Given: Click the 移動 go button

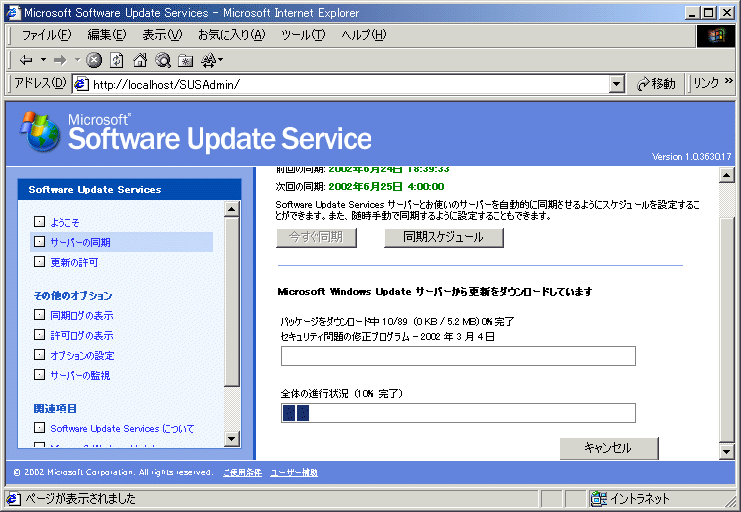Looking at the screenshot, I should point(656,84).
